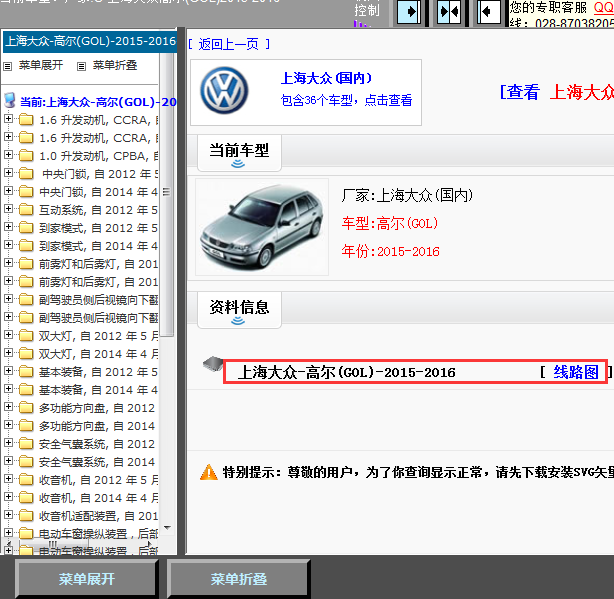Expand 到家模式, 自 2012 年 node
Viewport: 614px width, 599px height.
[8, 227]
